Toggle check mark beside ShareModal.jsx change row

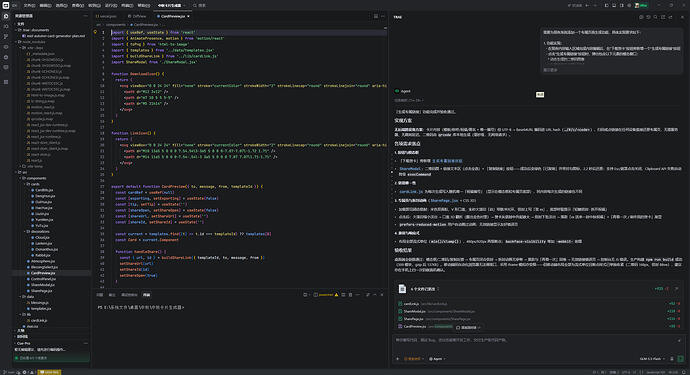[x=400, y=311]
